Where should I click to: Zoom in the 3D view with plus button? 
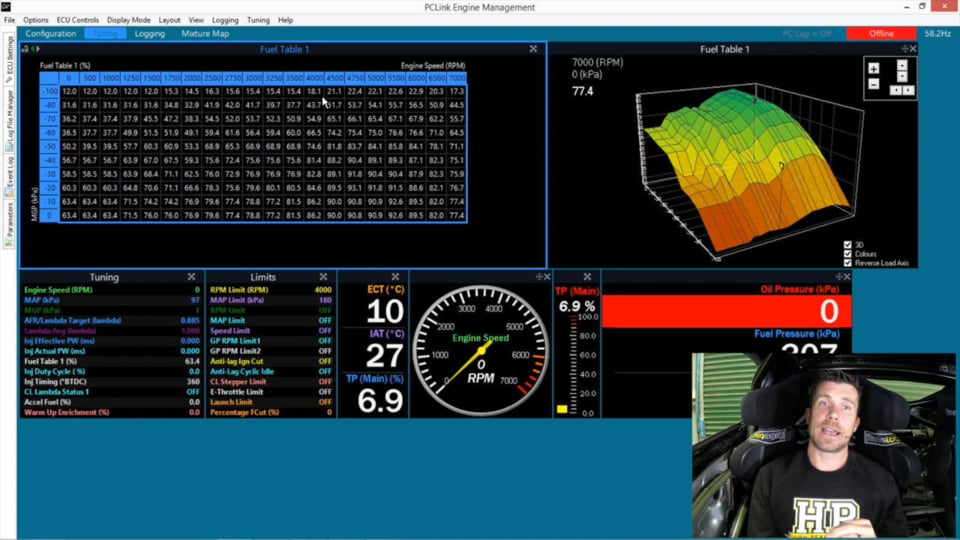874,69
